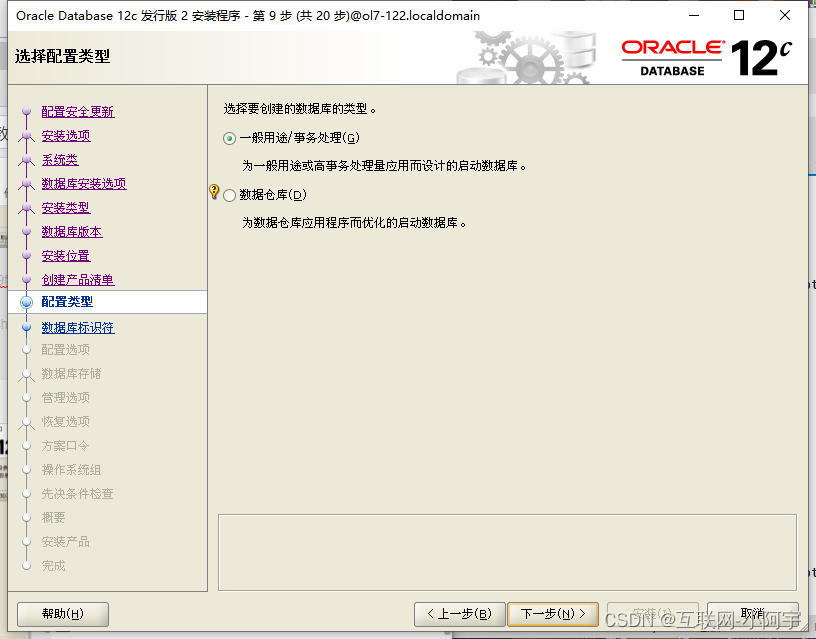The height and width of the screenshot is (639, 816).
Task: Close the Oracle installer window
Action: [x=785, y=15]
